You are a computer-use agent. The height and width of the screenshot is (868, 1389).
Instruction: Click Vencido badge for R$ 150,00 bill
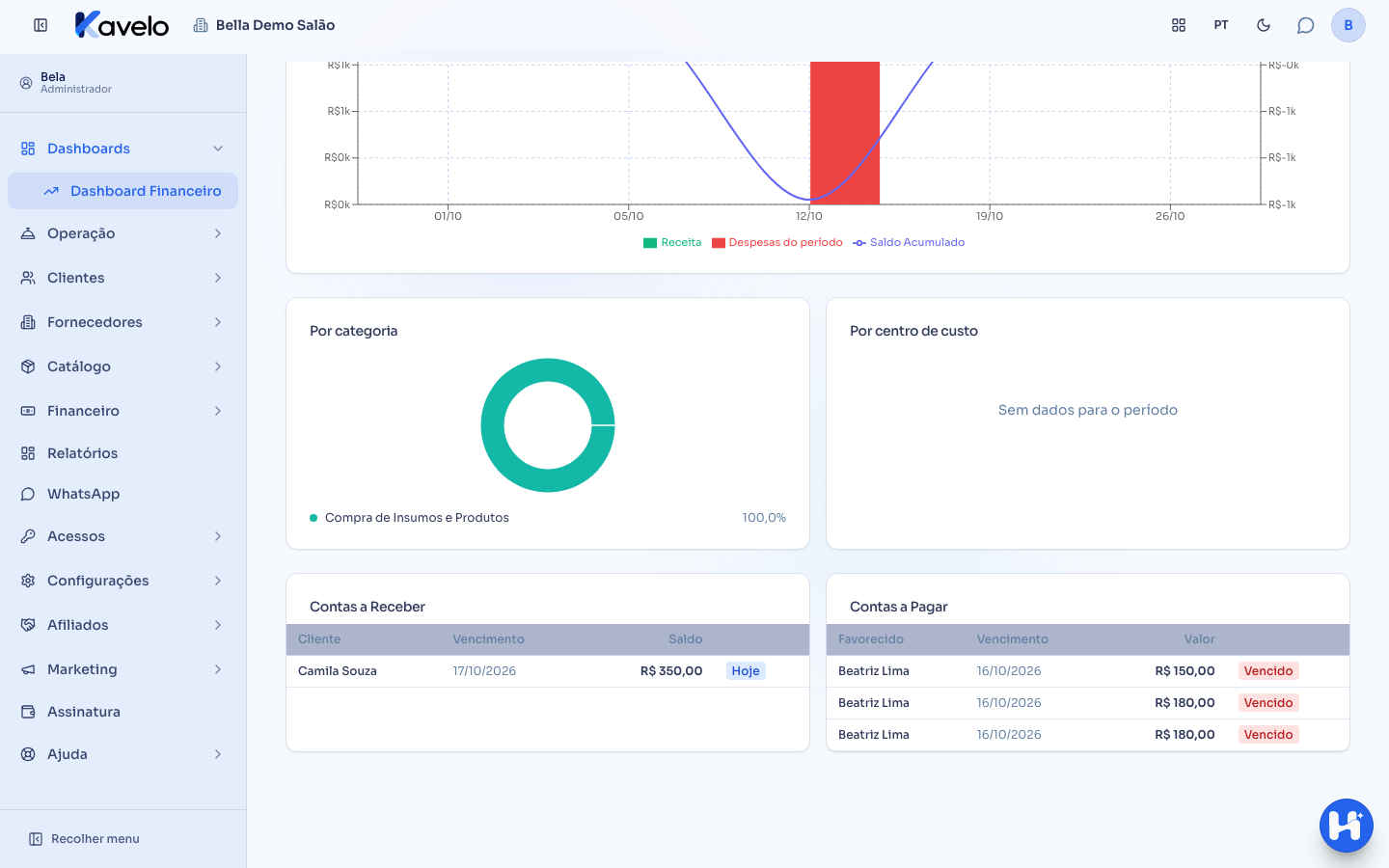point(1268,671)
